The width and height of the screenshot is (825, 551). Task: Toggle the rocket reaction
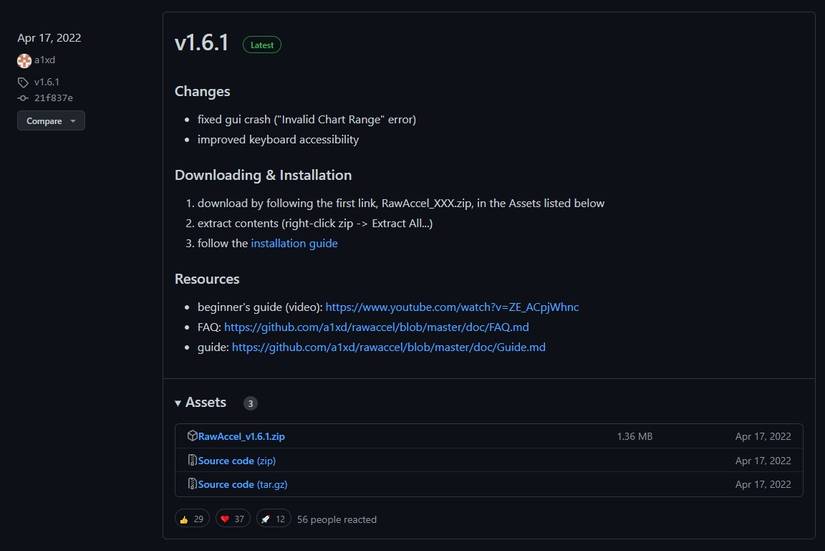pyautogui.click(x=273, y=519)
